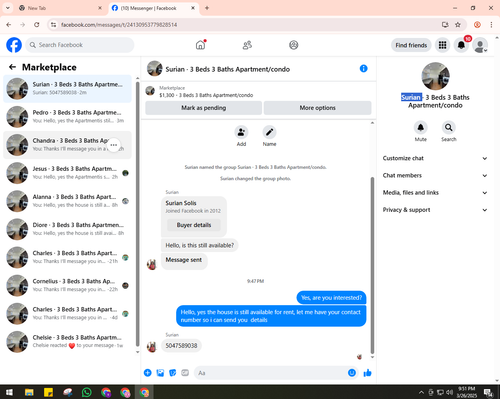Switch to the New Tab browser tab
Screen dimensions: 500x399
pos(60,8)
